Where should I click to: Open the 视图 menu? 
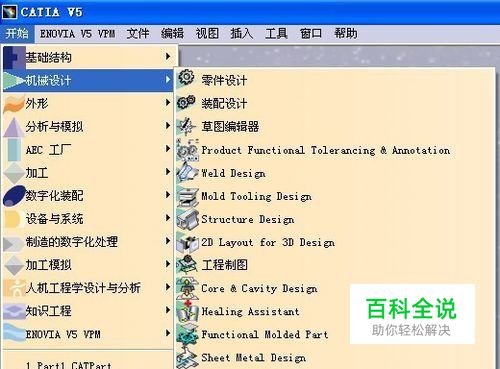pyautogui.click(x=207, y=33)
